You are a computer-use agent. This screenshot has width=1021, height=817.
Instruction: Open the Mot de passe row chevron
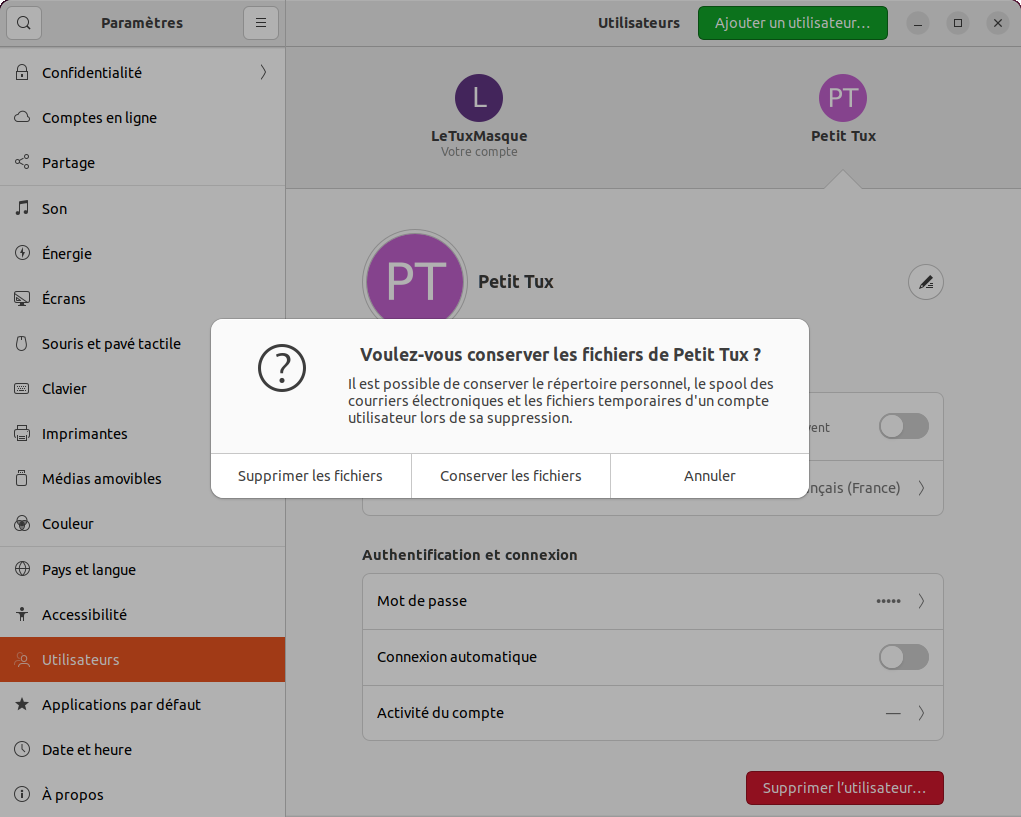click(921, 601)
